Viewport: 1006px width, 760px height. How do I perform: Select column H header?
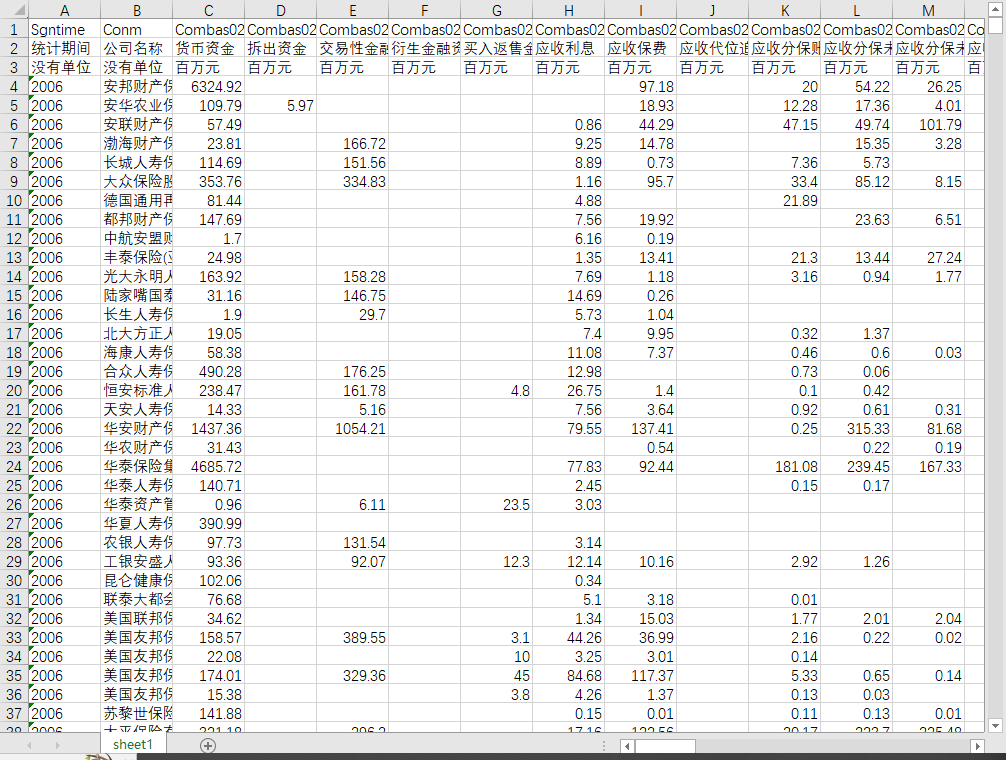click(568, 10)
